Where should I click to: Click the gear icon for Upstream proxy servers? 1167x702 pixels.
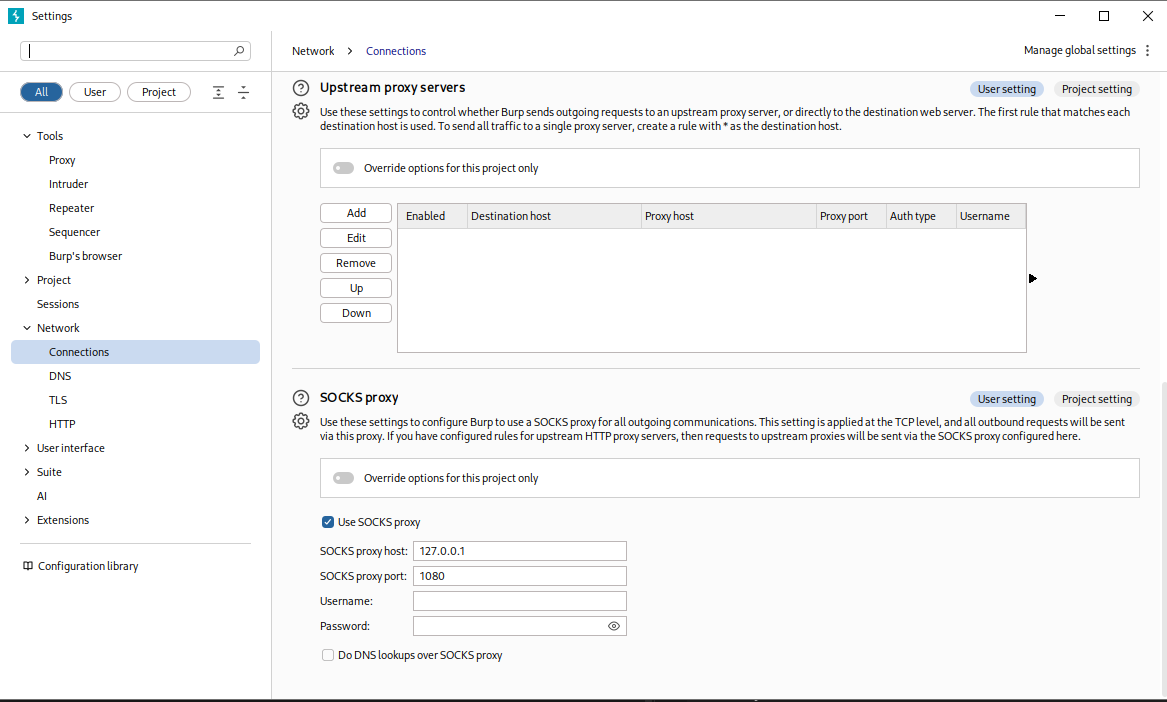point(301,112)
